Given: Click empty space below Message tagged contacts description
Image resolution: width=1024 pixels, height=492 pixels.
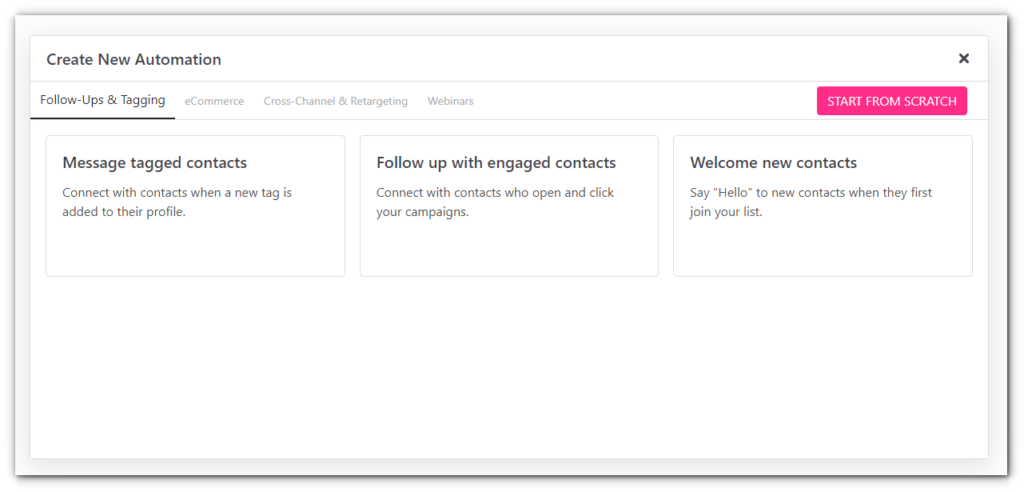Looking at the screenshot, I should (195, 248).
